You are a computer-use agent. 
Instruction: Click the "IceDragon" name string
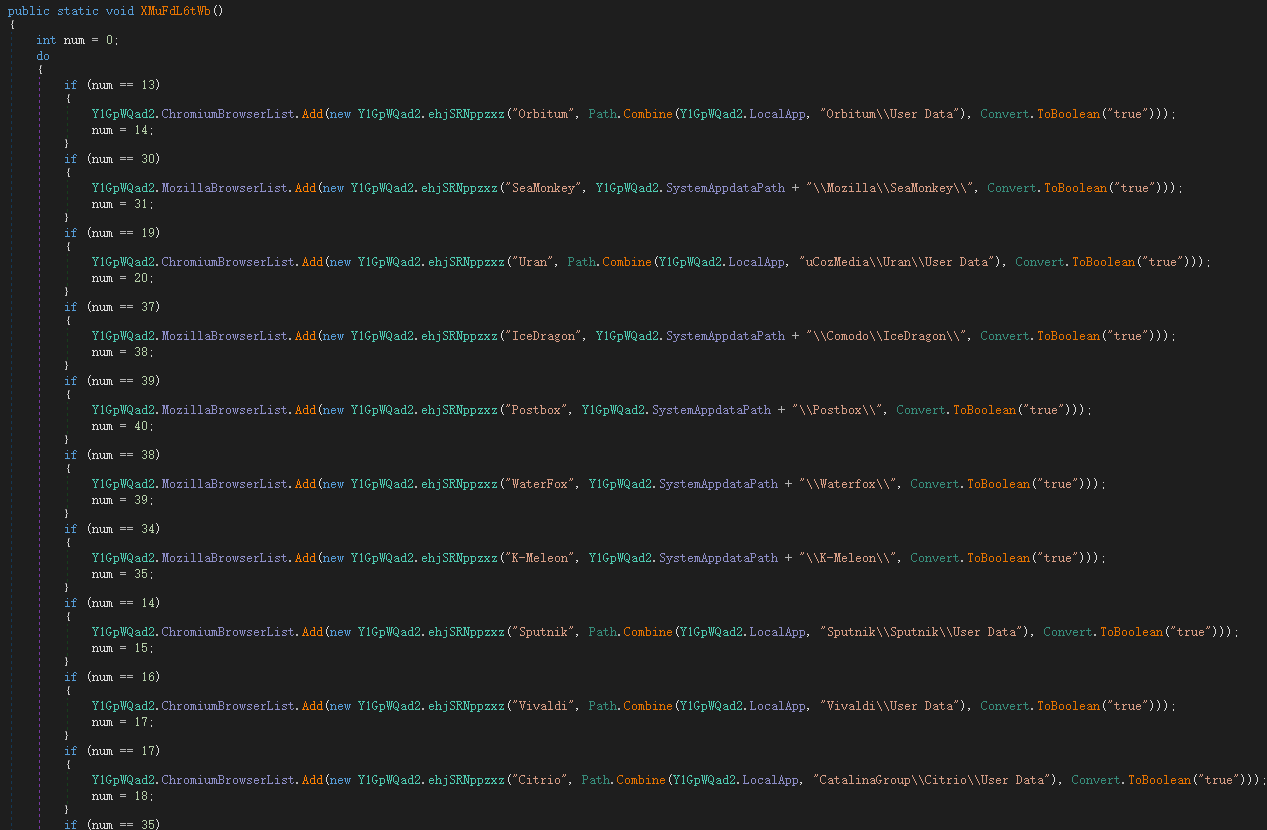[x=547, y=336]
